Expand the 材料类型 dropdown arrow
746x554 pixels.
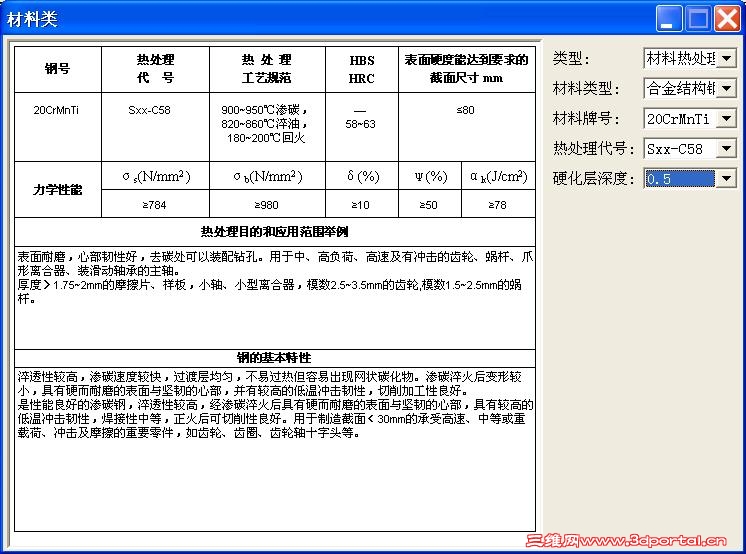pyautogui.click(x=726, y=89)
